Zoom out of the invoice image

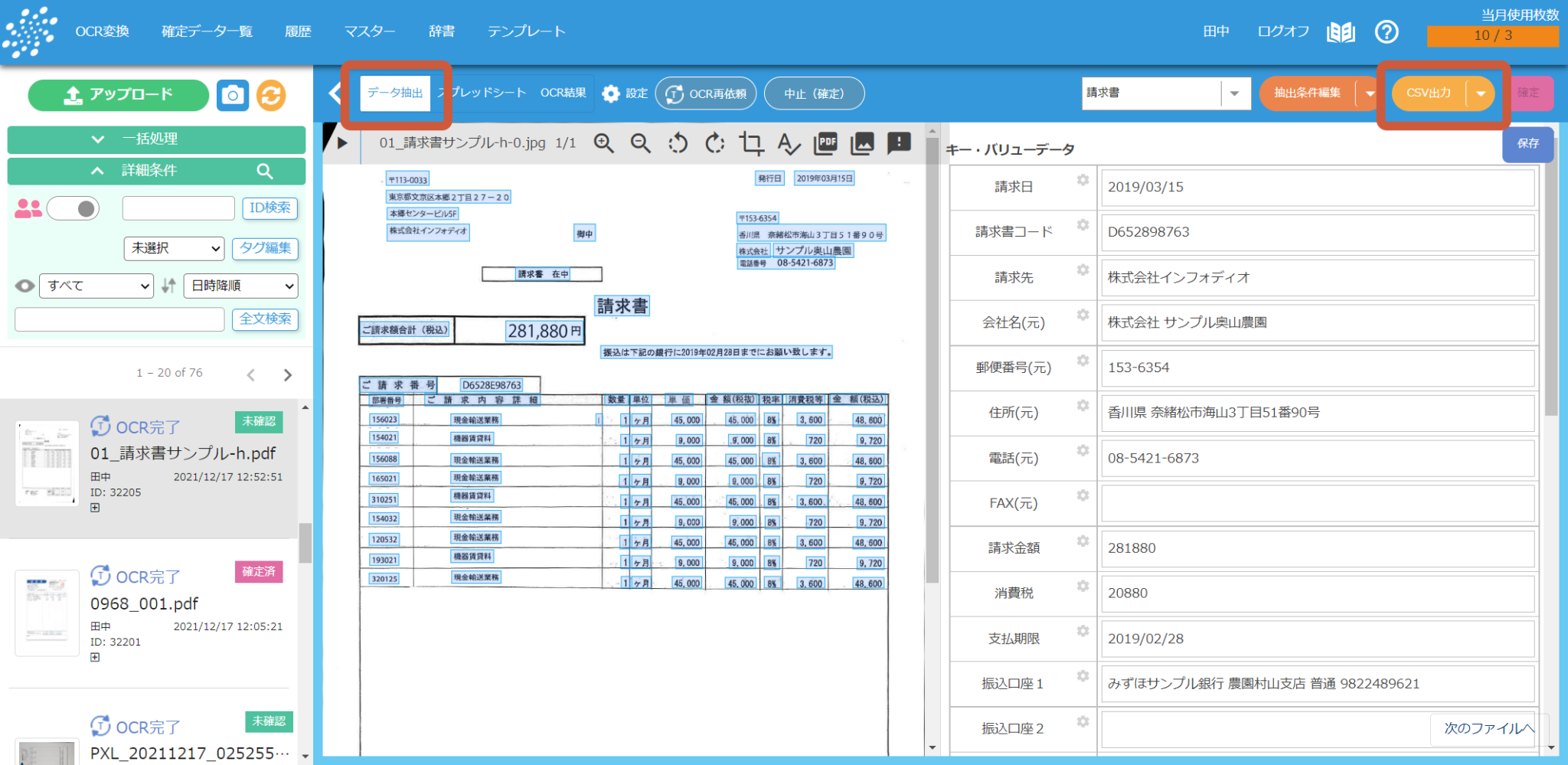(x=640, y=143)
